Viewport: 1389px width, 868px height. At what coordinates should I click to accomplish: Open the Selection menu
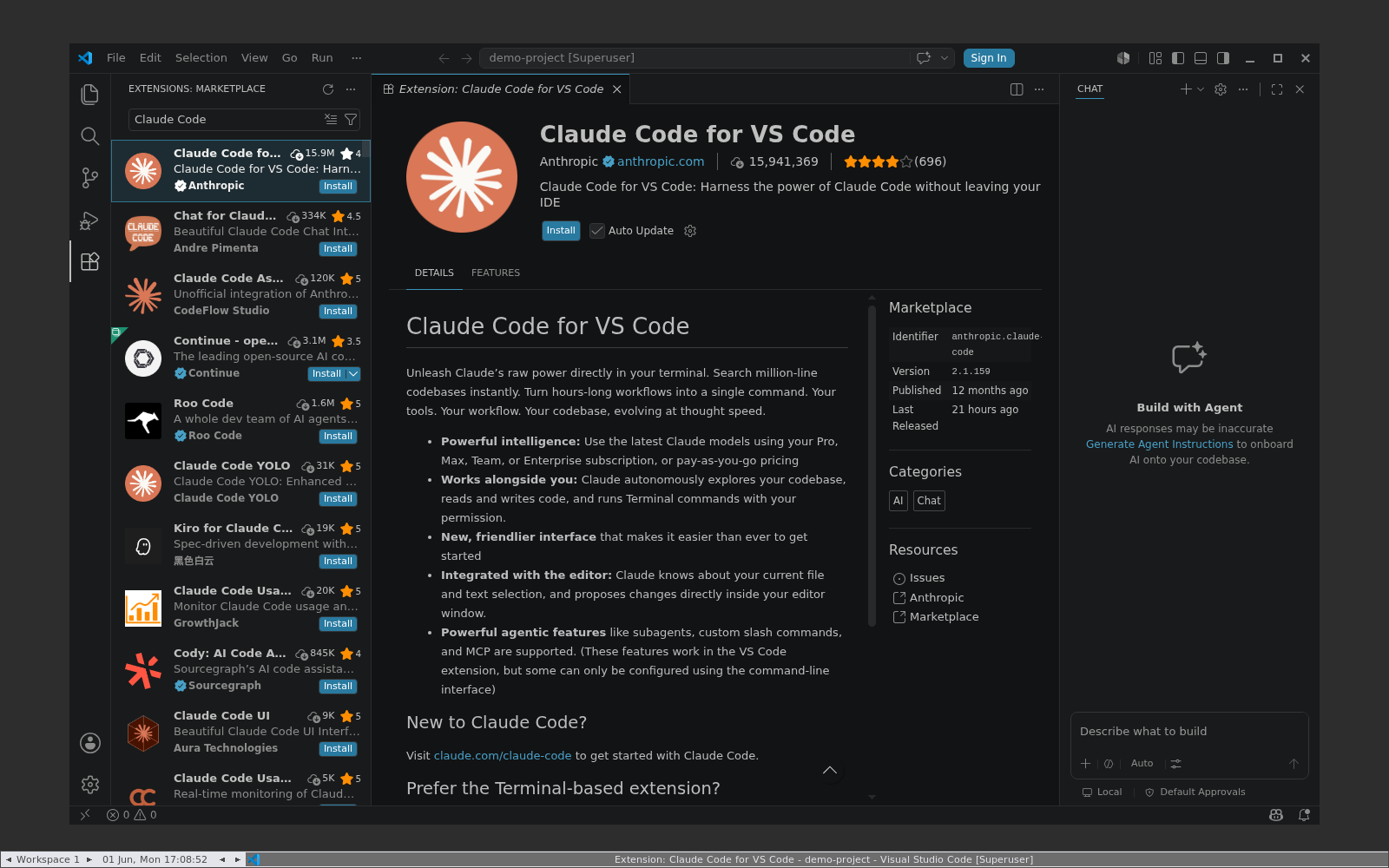click(201, 58)
